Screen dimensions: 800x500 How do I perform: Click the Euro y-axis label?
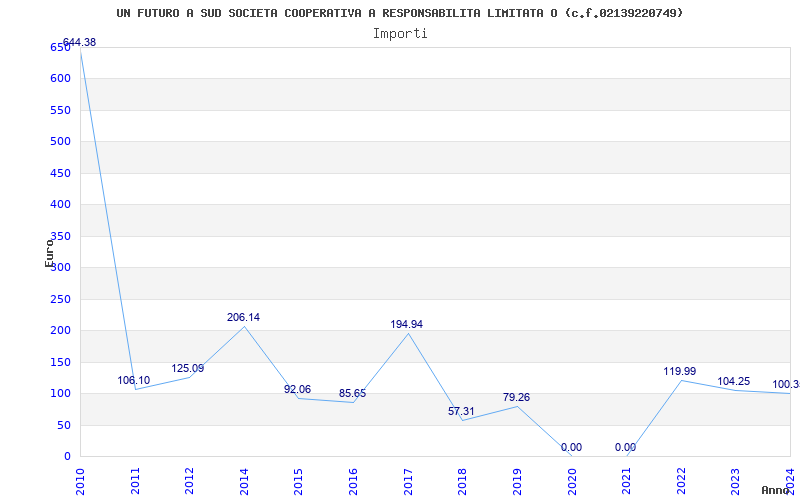[49, 253]
